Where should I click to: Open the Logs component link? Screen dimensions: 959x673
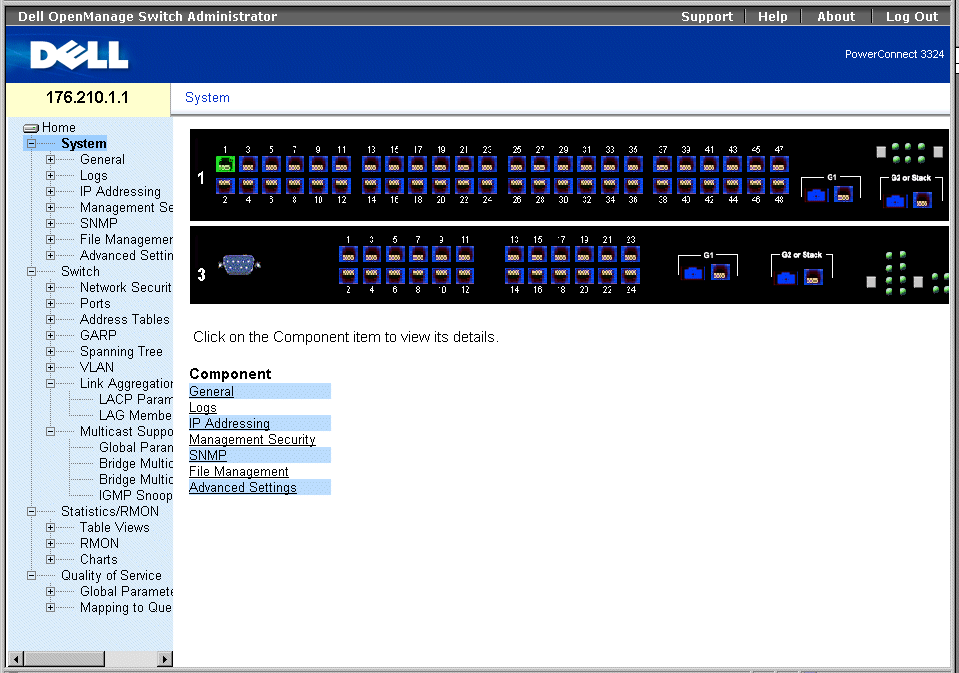coord(203,407)
